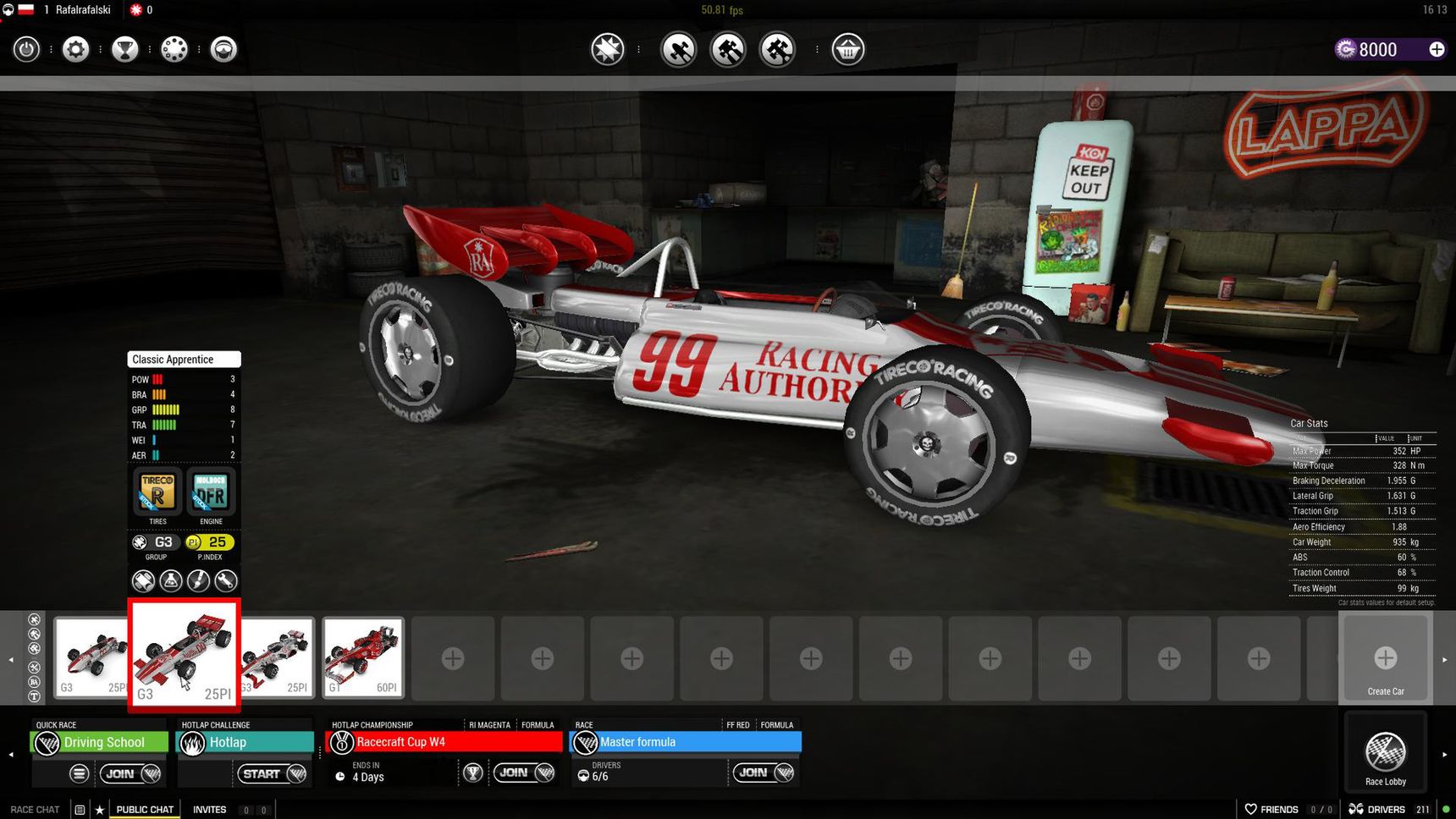Join the Racecraft Cup W4 championship
Image resolution: width=1456 pixels, height=819 pixels.
point(524,772)
